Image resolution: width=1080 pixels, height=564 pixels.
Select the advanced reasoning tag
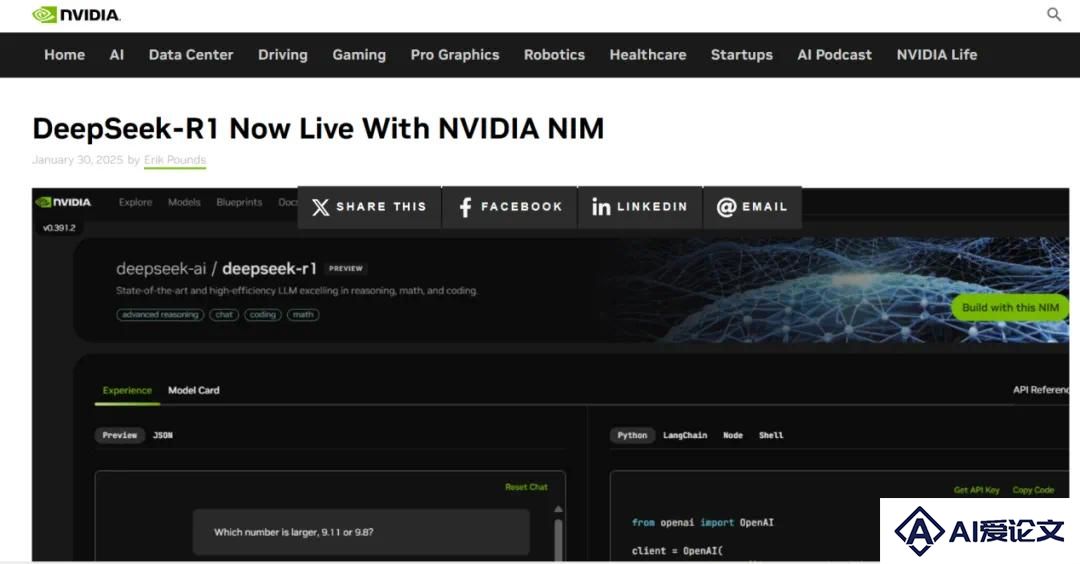tap(160, 315)
